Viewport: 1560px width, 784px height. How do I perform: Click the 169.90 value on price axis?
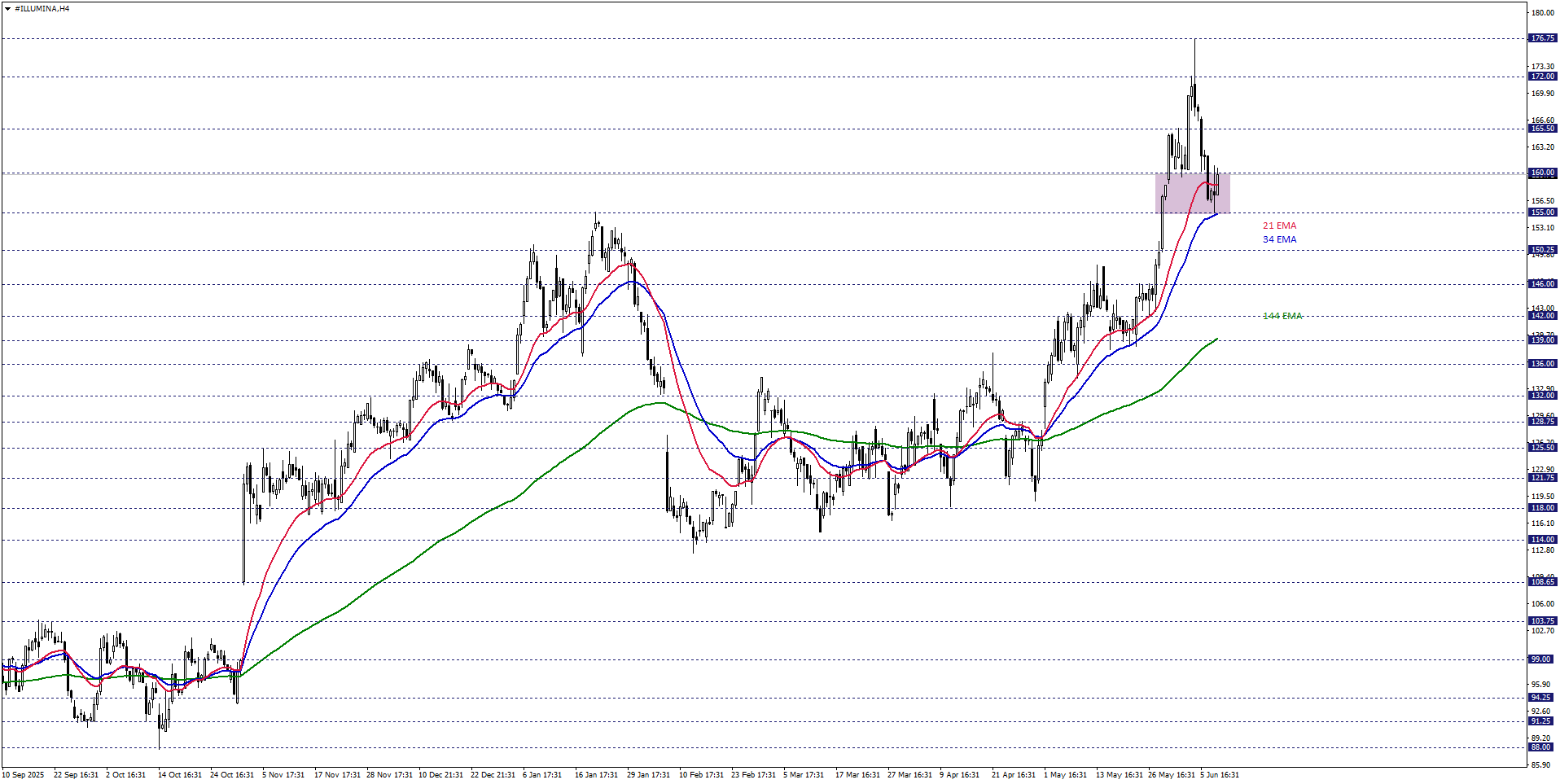pyautogui.click(x=1542, y=94)
